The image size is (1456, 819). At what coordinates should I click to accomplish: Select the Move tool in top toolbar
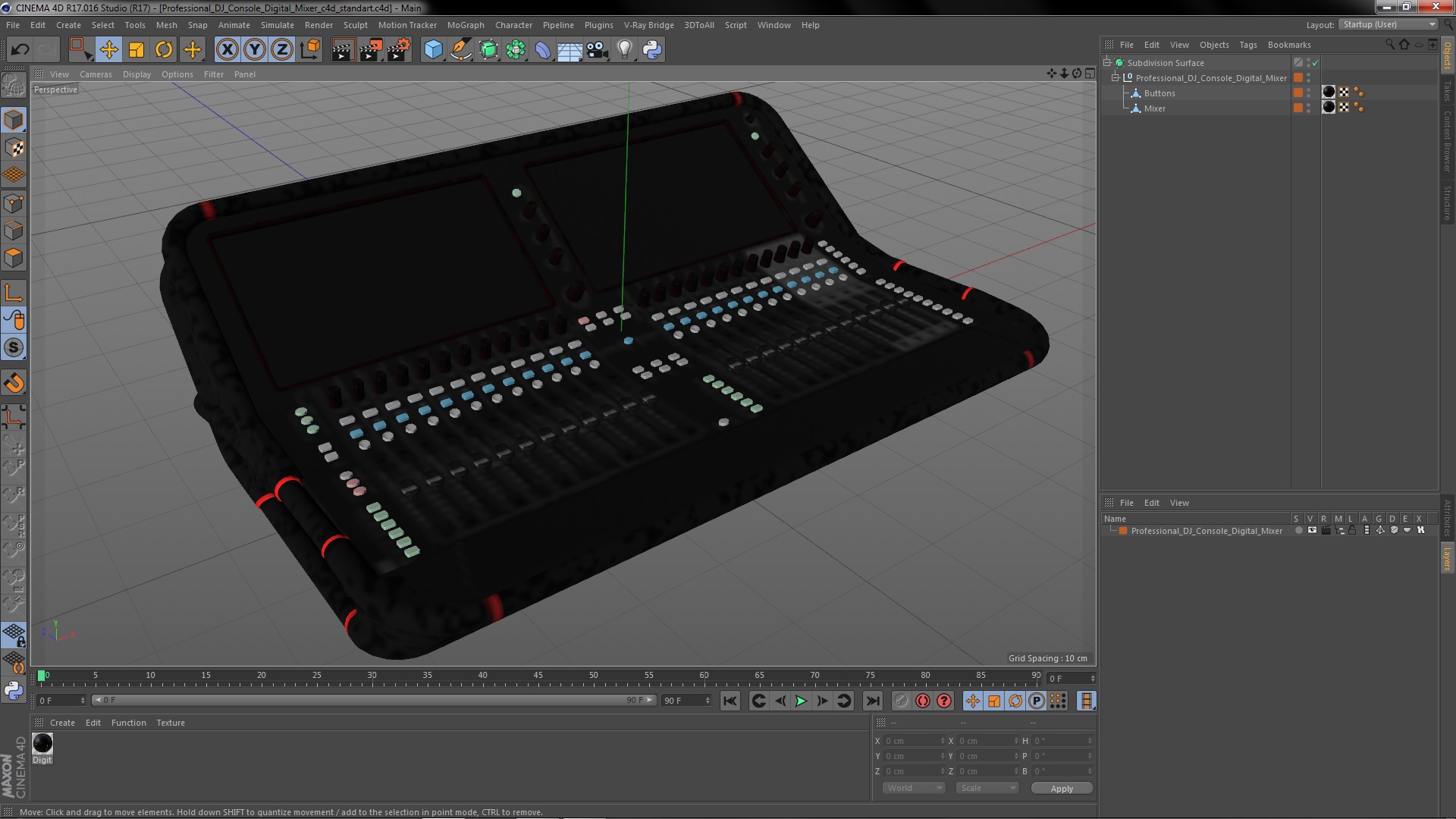tap(108, 50)
